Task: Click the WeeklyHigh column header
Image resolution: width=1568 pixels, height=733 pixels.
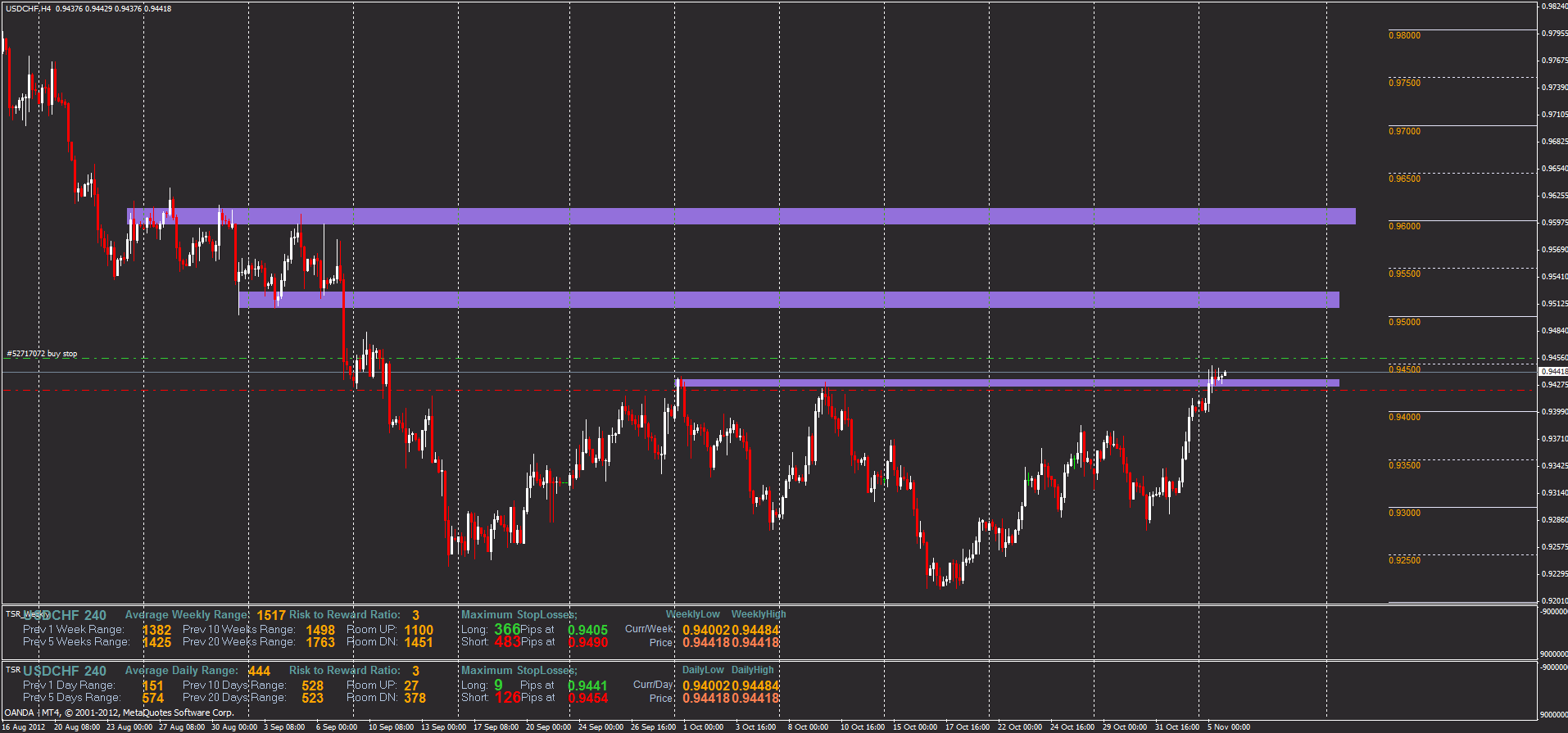Action: point(758,614)
